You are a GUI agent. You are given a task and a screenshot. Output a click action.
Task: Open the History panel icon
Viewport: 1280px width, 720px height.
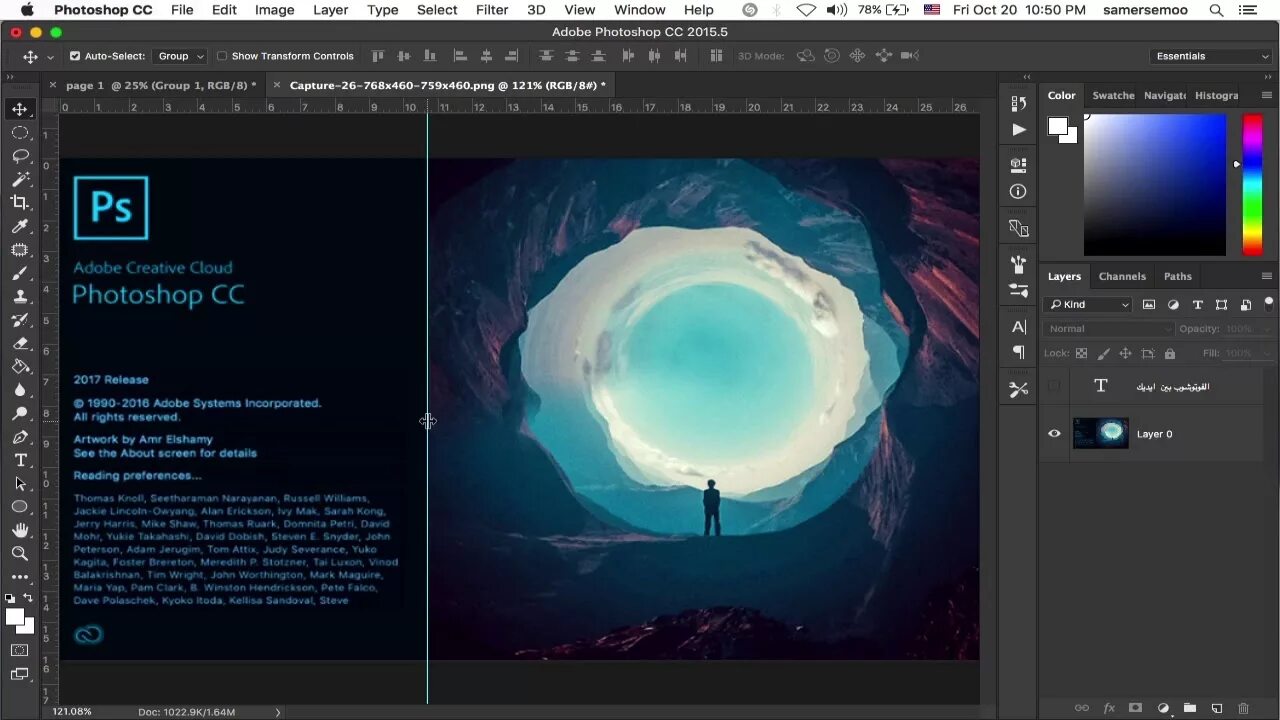pyautogui.click(x=1019, y=103)
